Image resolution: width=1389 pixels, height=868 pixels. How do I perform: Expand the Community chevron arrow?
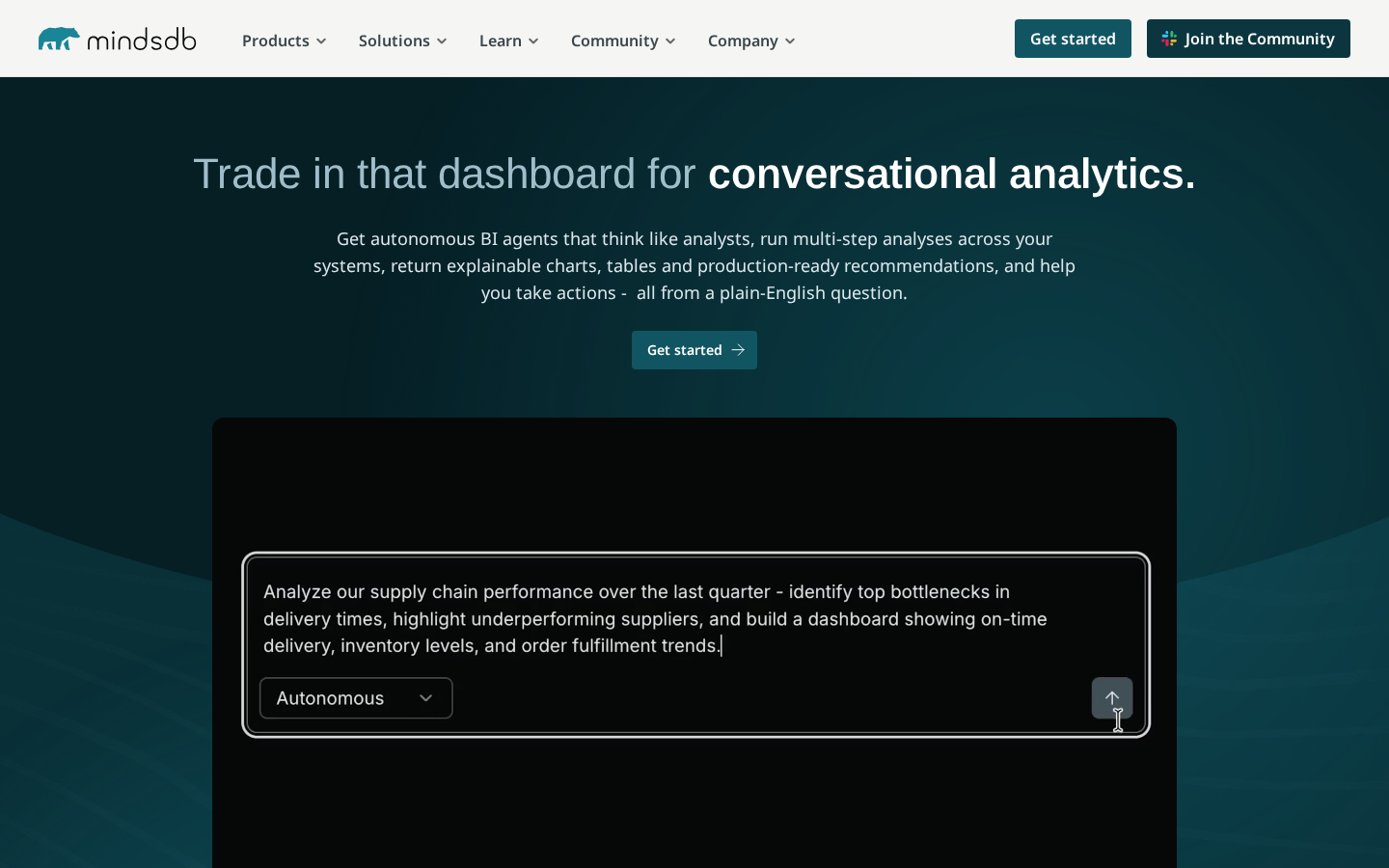click(x=670, y=41)
